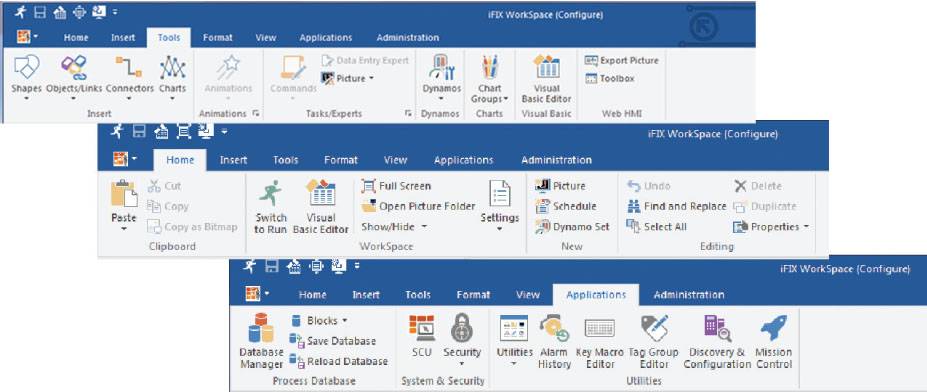Switch to Home tab in Tools ribbon window
The height and width of the screenshot is (392, 927).
76,37
